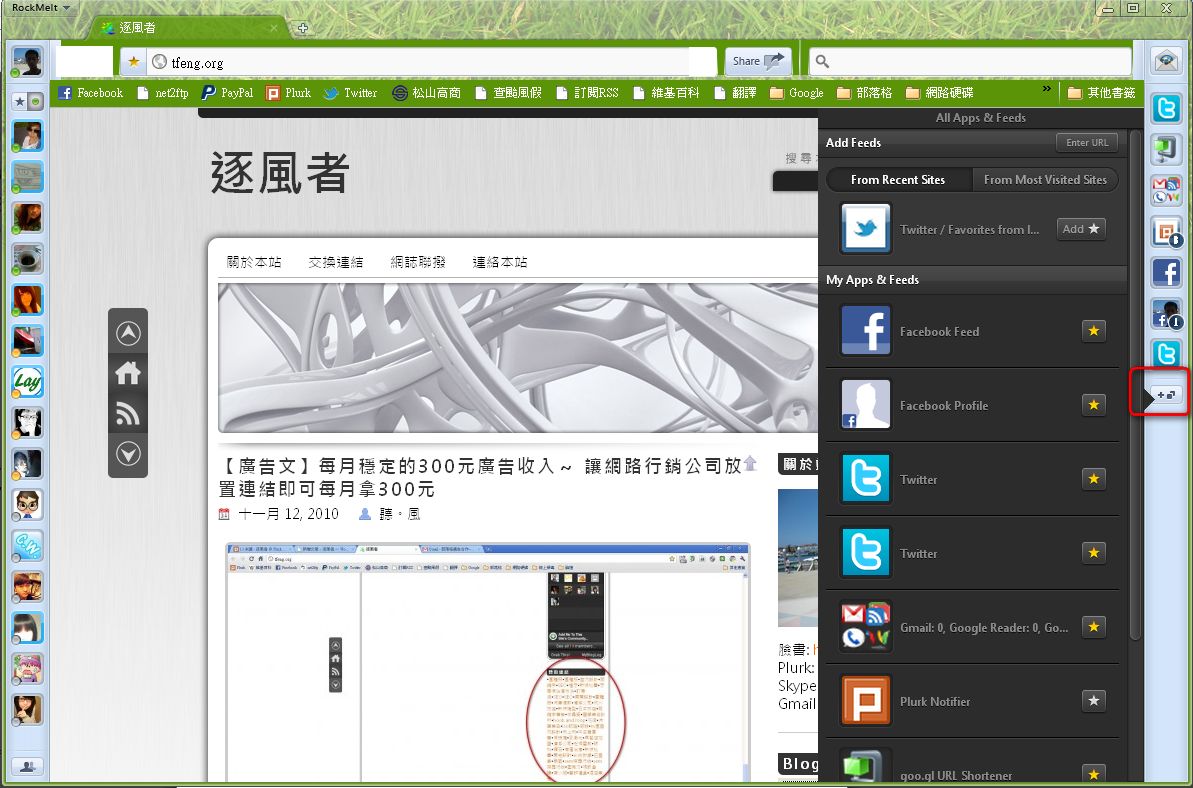The height and width of the screenshot is (788, 1193).
Task: Open the Google bookmarks folder
Action: (x=797, y=93)
